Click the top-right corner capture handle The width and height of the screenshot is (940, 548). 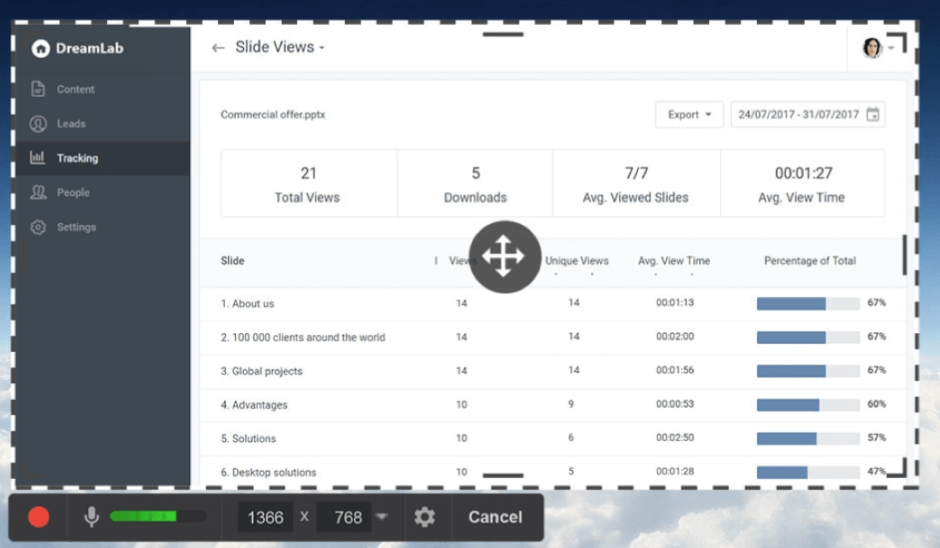897,42
